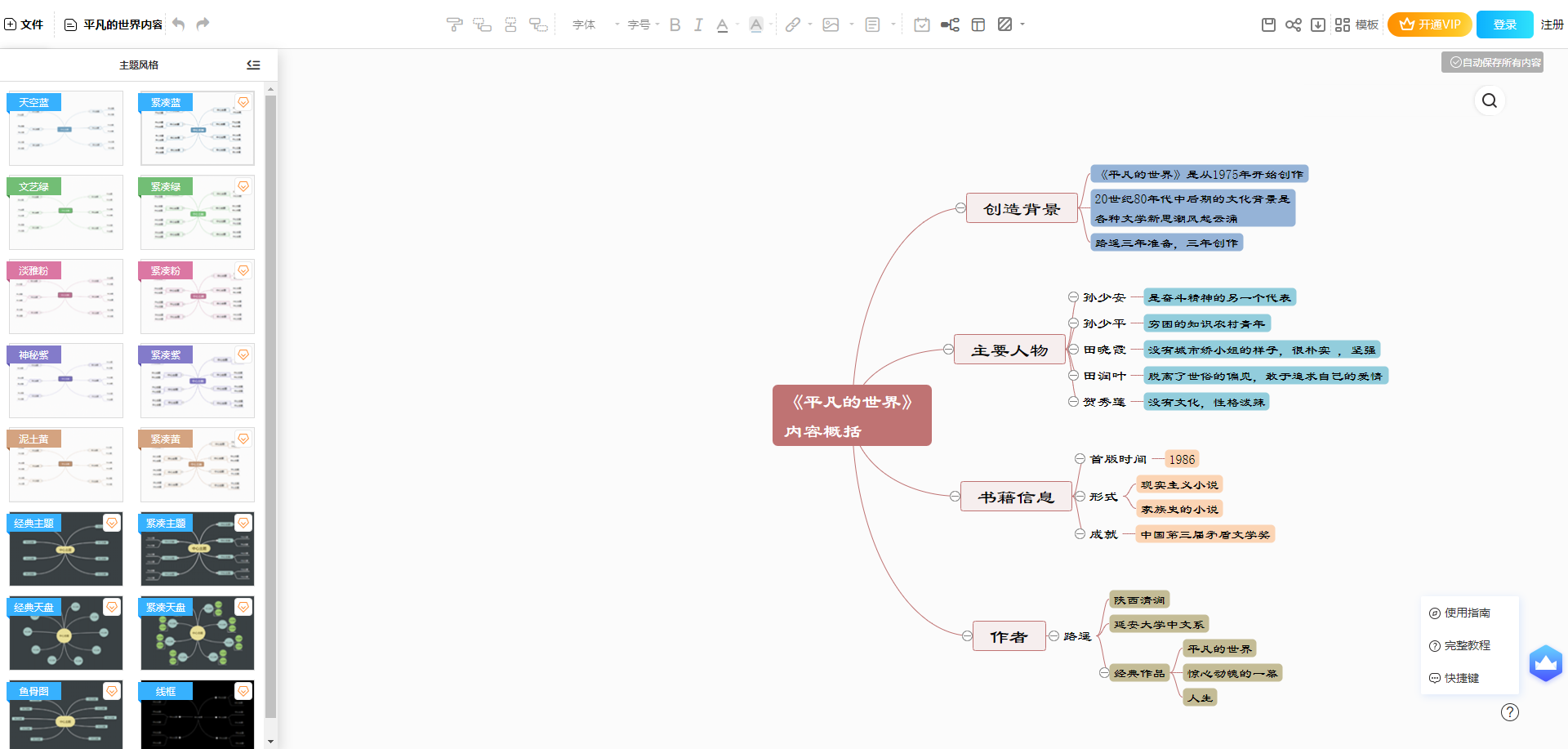Click the blue crown floating icon
This screenshot has width=1568, height=749.
(x=1546, y=663)
